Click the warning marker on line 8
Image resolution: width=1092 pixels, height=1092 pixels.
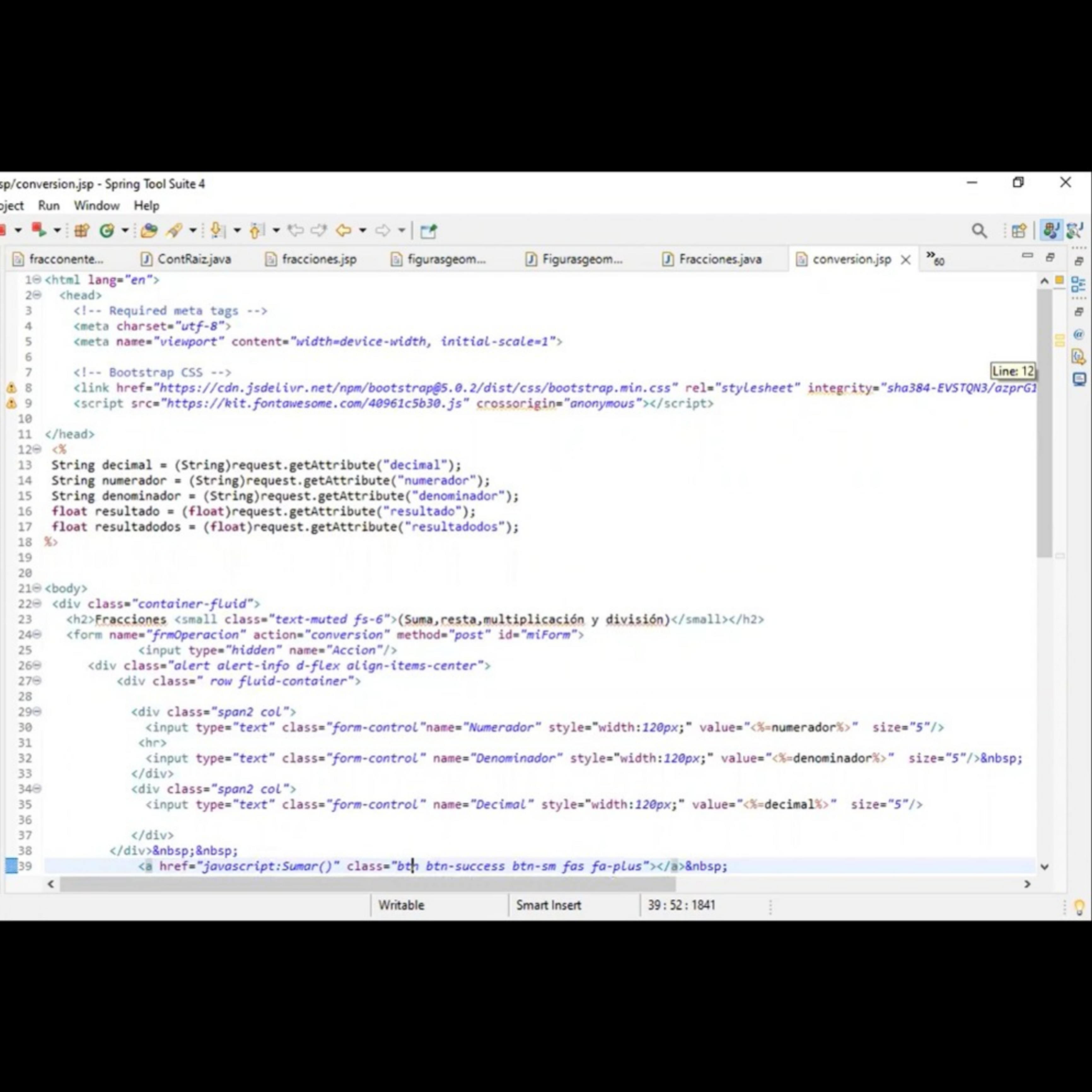(11, 388)
